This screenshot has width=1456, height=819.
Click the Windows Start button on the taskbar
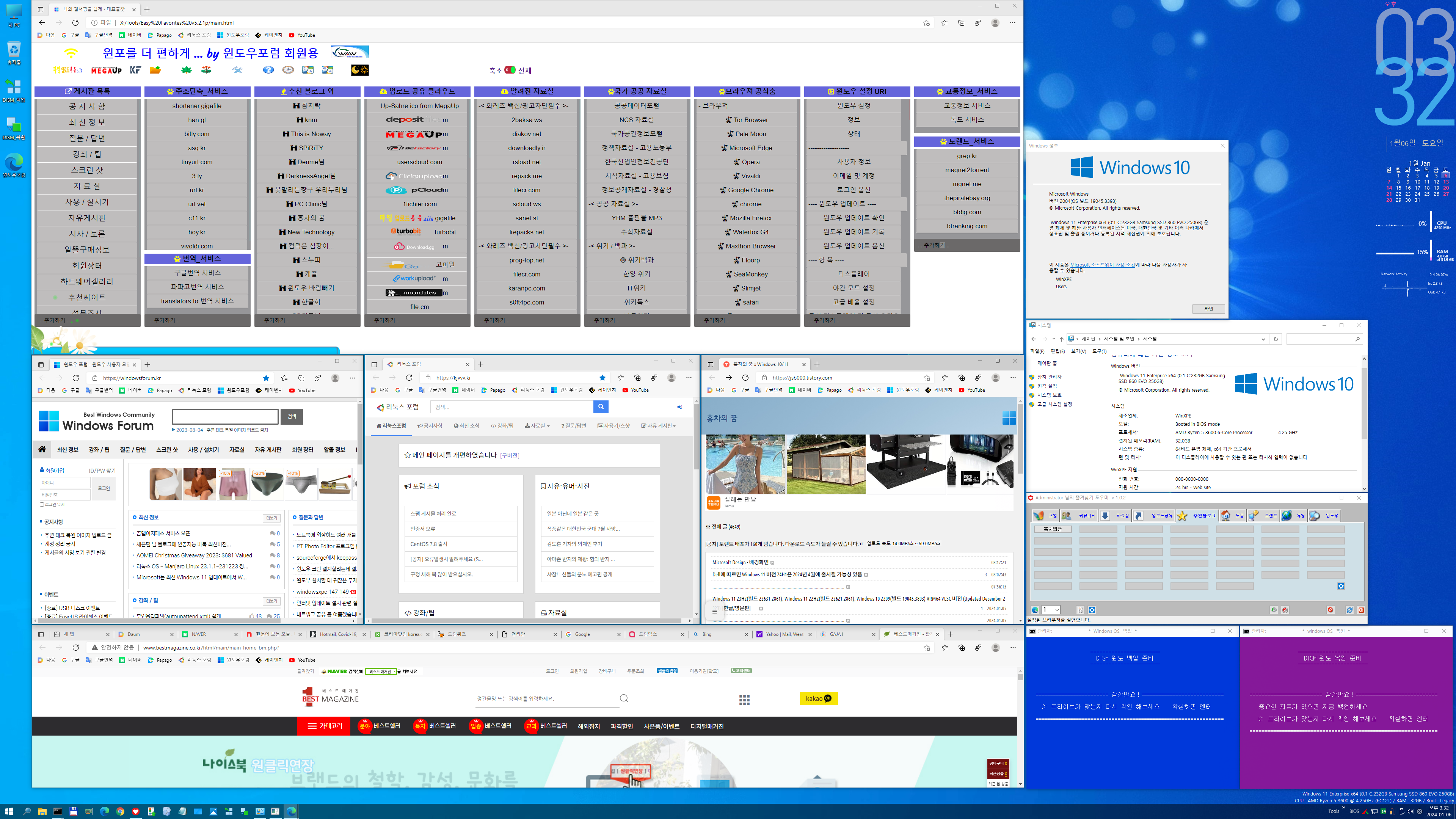(9, 811)
